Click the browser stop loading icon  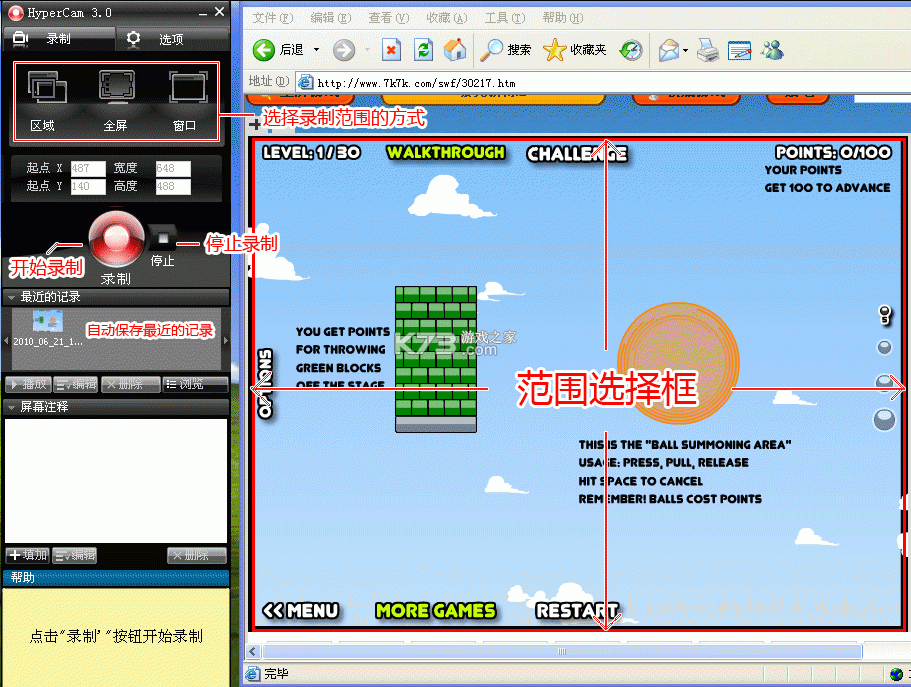click(x=392, y=50)
